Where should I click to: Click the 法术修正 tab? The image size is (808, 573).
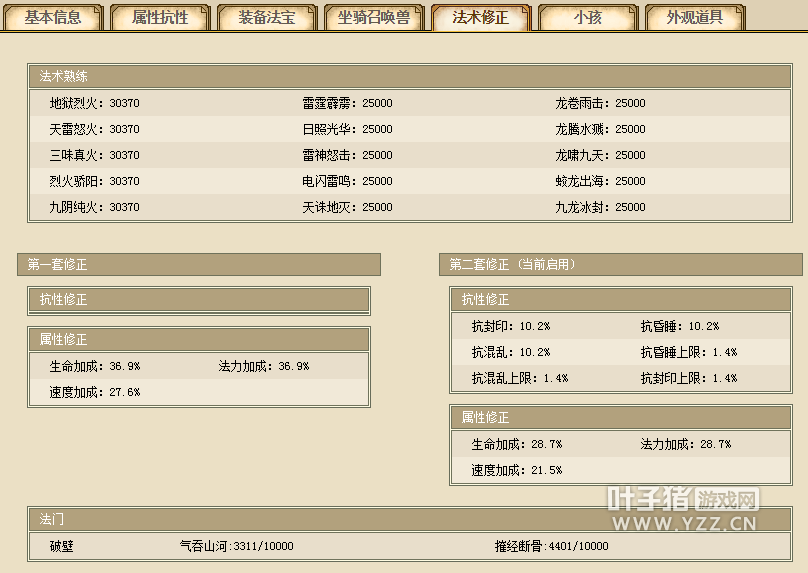pyautogui.click(x=480, y=17)
